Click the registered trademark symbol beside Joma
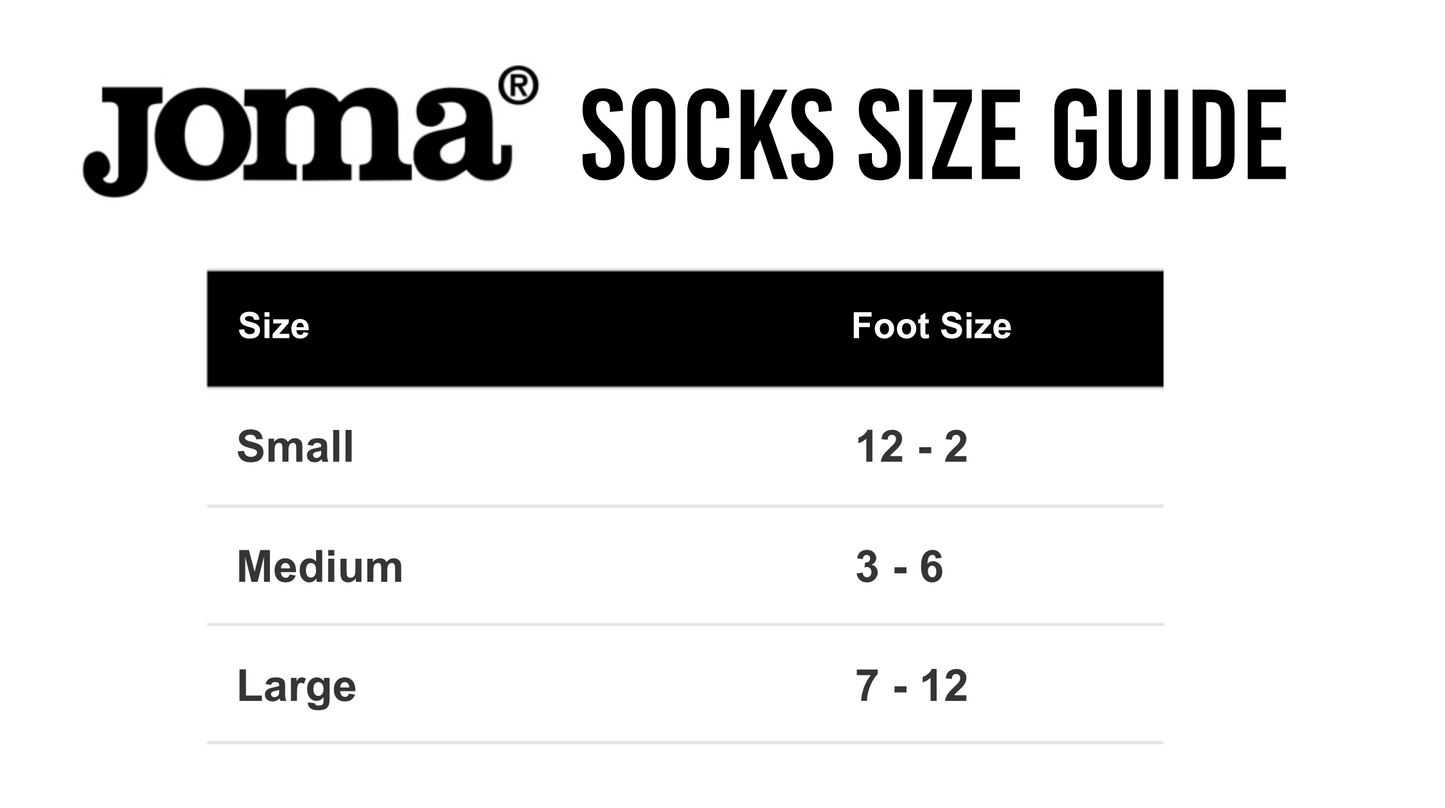 518,87
